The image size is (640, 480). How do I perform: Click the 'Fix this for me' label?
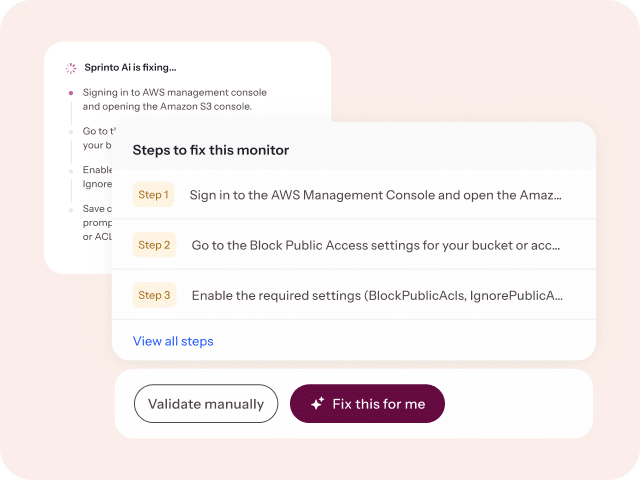[x=378, y=404]
